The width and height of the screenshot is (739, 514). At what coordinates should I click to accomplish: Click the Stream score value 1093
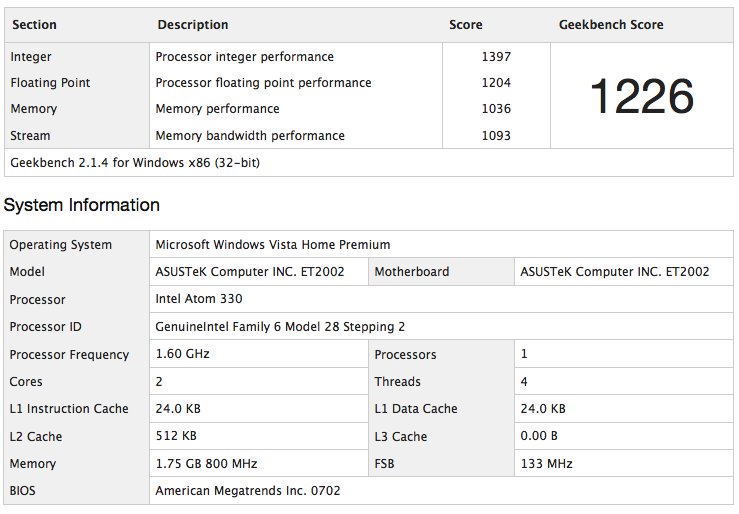496,136
